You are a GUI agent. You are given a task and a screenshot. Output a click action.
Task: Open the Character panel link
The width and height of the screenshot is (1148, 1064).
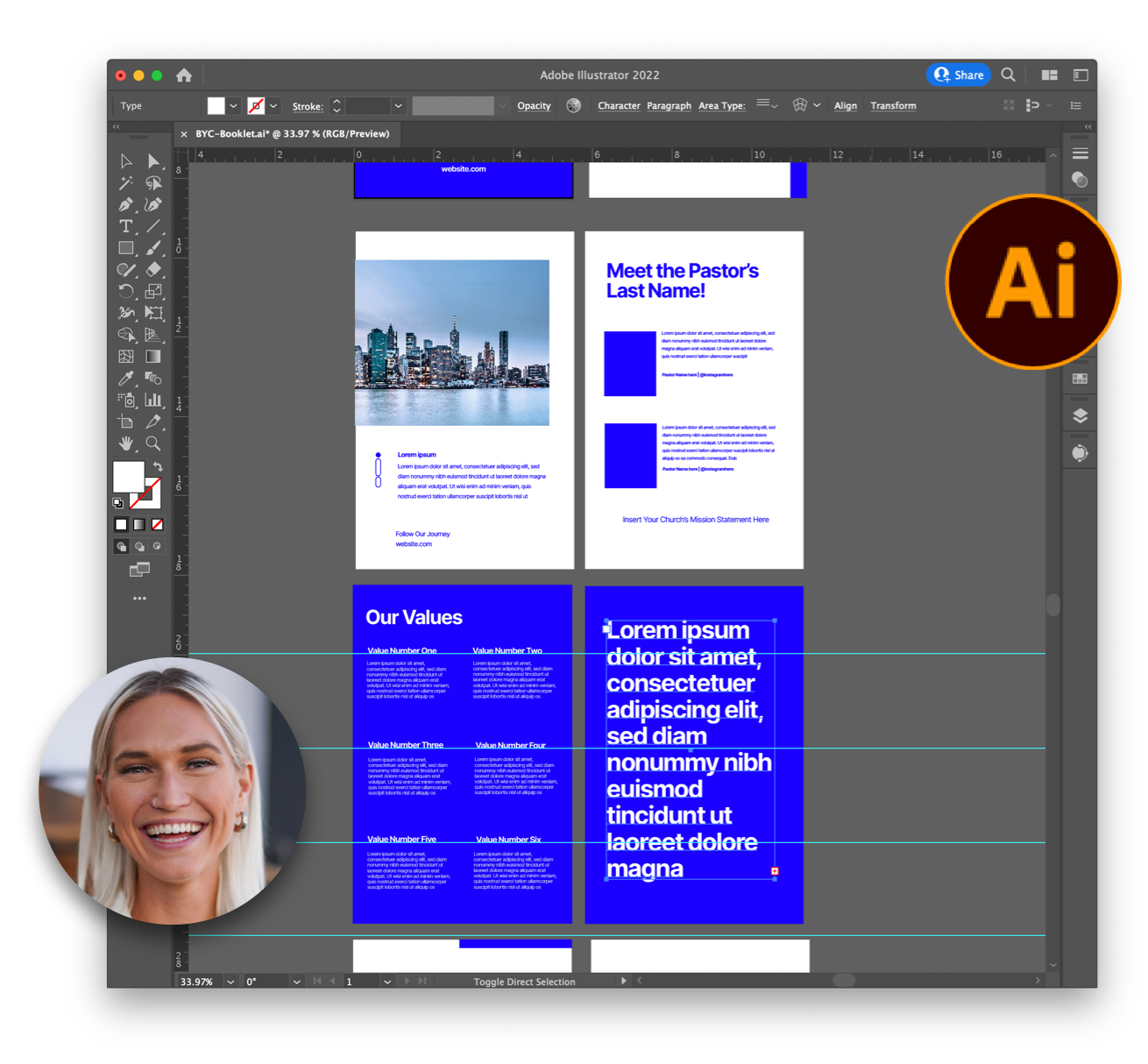pos(619,106)
